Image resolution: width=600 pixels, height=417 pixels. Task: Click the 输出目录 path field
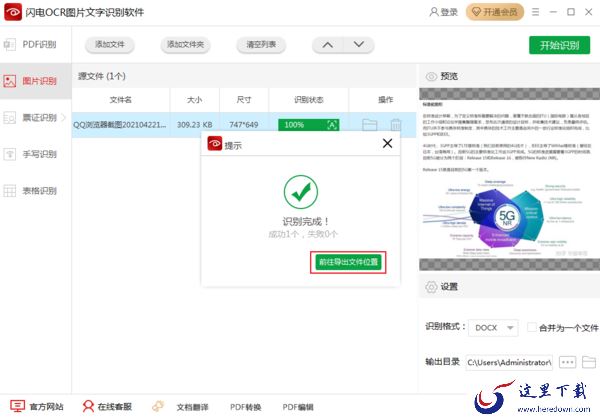509,362
